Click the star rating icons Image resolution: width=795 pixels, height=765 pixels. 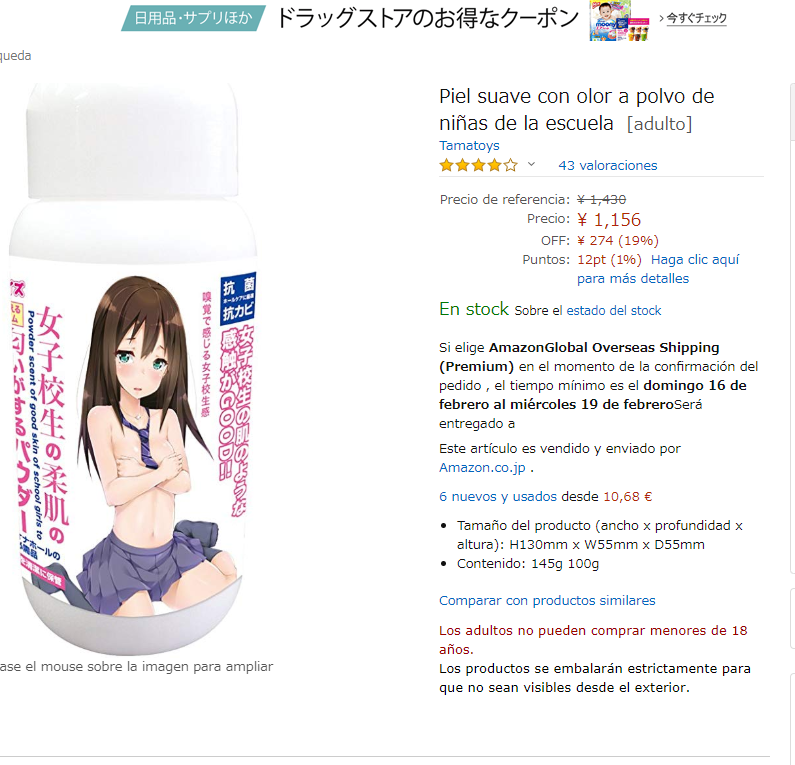[x=478, y=165]
